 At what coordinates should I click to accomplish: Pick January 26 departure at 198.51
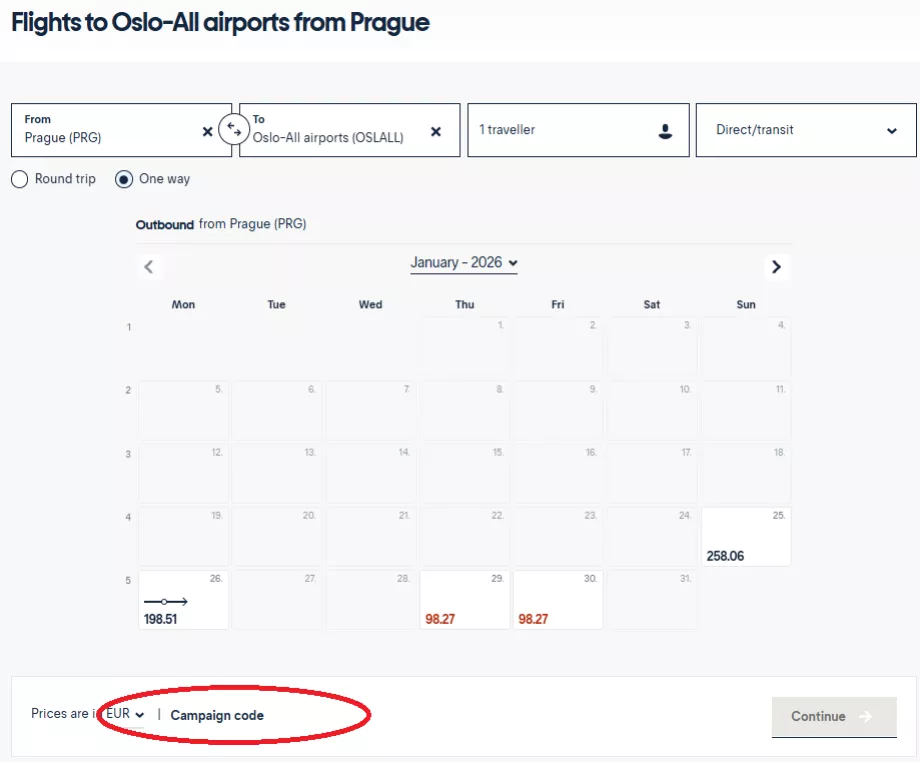pos(183,598)
